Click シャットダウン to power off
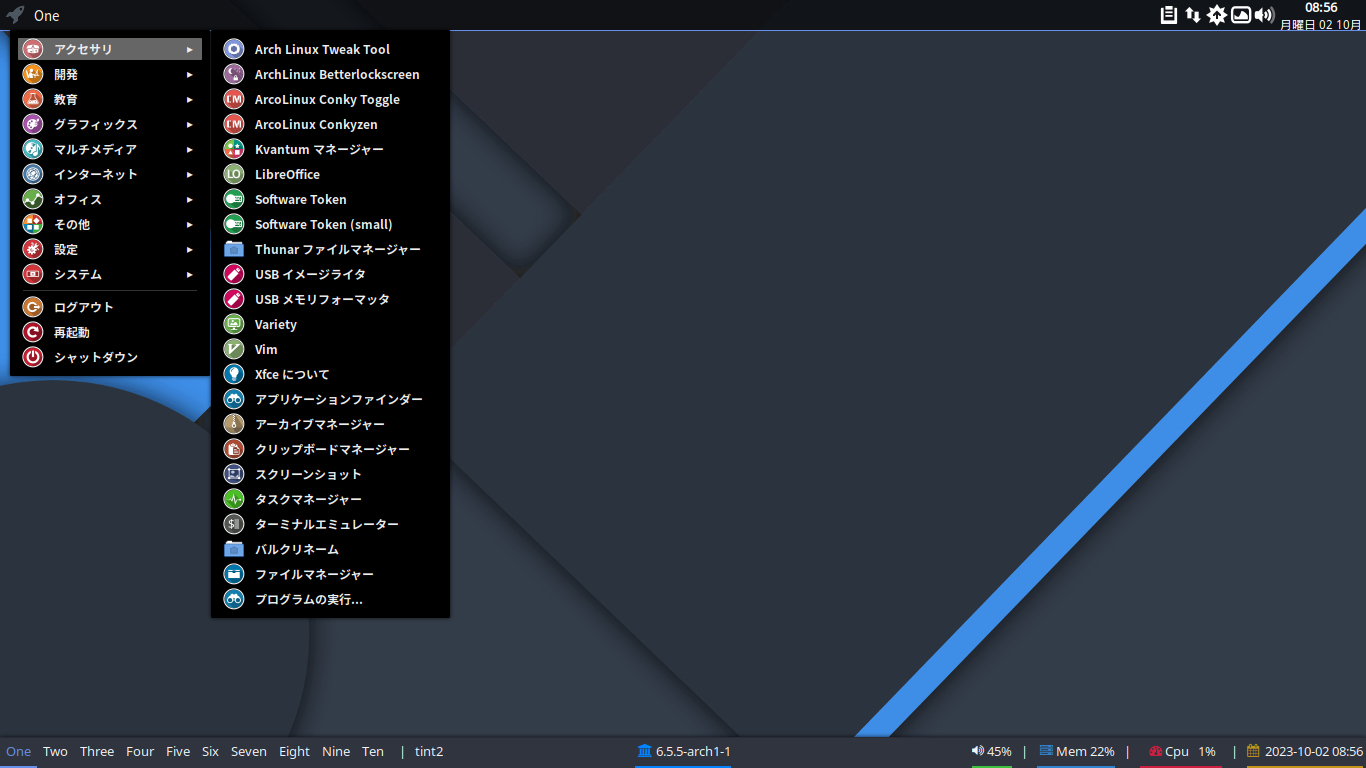 [110, 357]
